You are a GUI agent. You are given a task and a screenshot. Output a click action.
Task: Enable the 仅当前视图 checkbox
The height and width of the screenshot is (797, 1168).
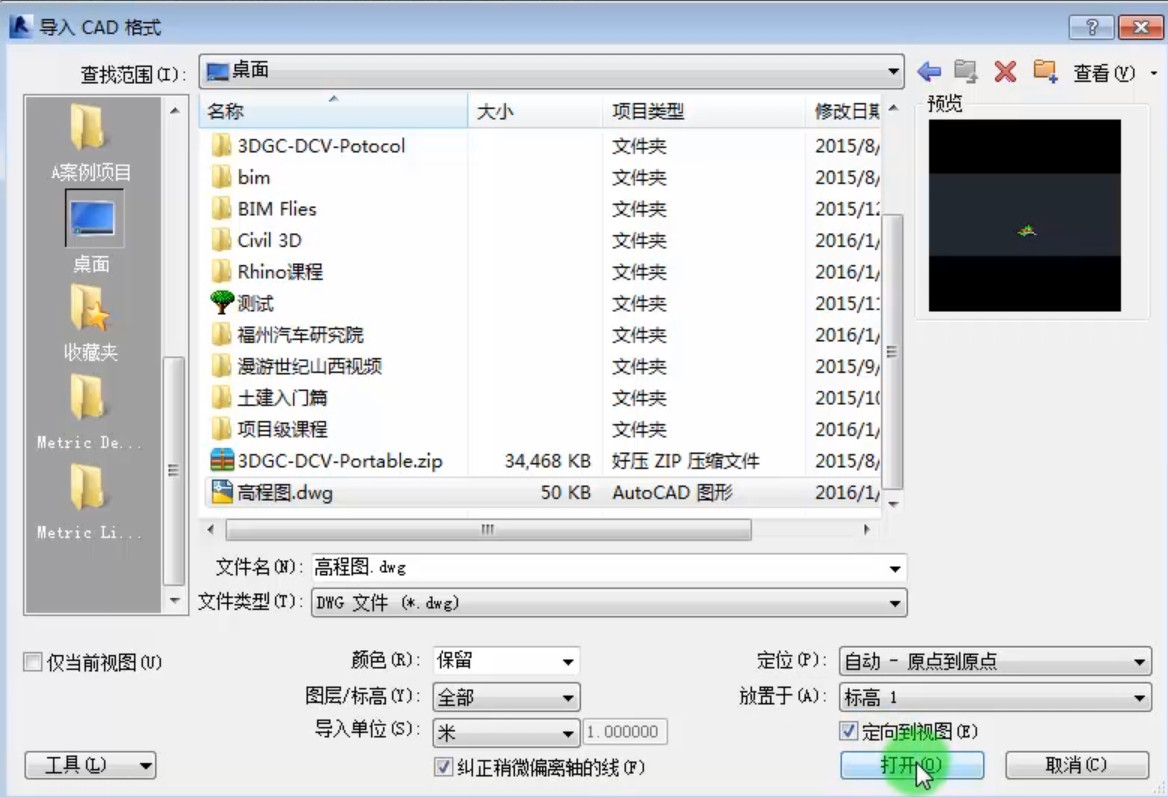click(32, 662)
